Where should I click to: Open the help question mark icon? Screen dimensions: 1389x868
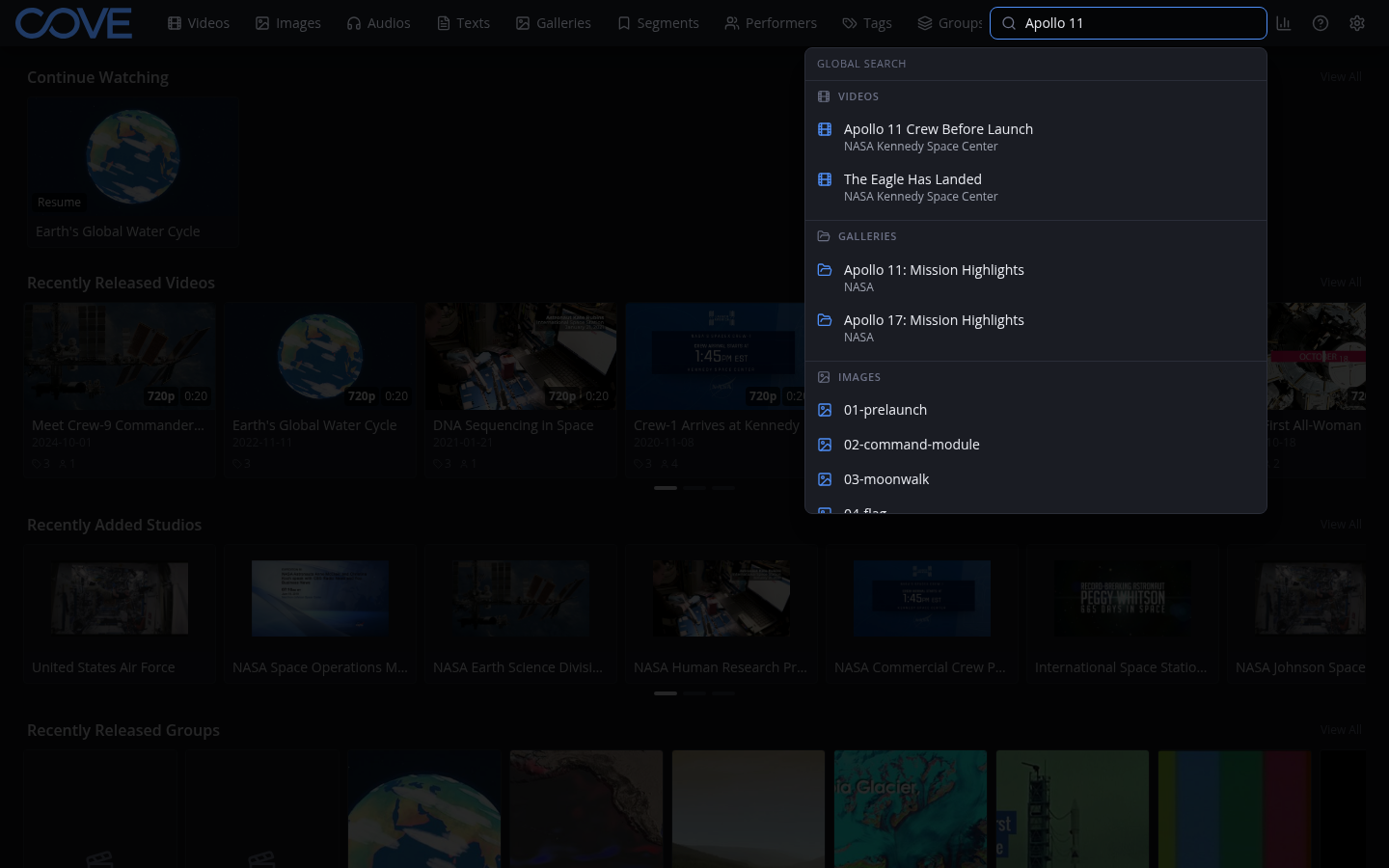click(1321, 23)
